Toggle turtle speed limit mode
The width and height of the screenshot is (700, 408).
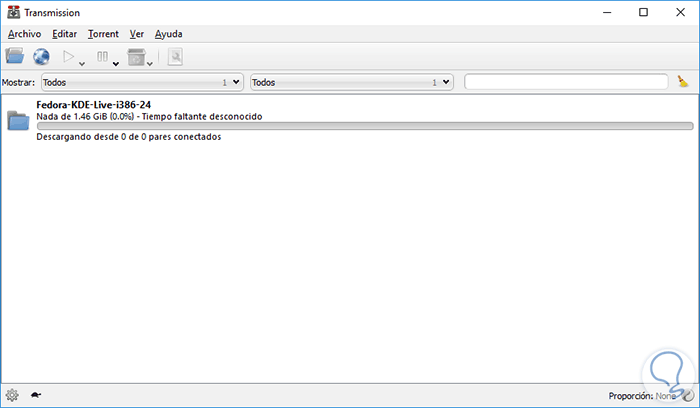[x=36, y=395]
